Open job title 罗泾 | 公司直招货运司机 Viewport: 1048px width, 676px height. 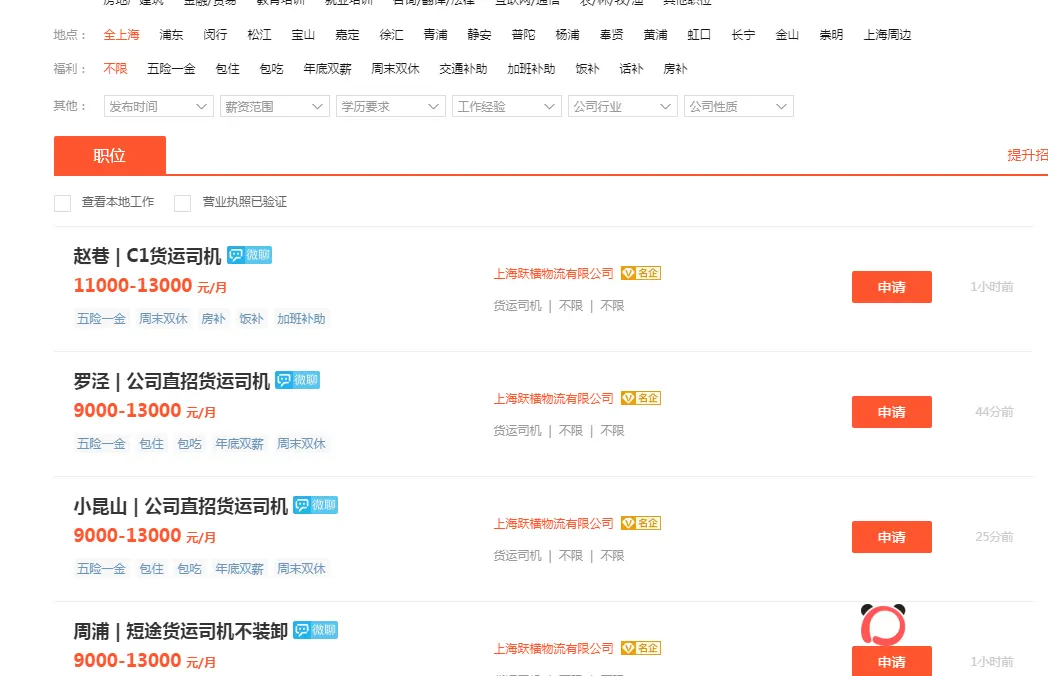[x=172, y=381]
